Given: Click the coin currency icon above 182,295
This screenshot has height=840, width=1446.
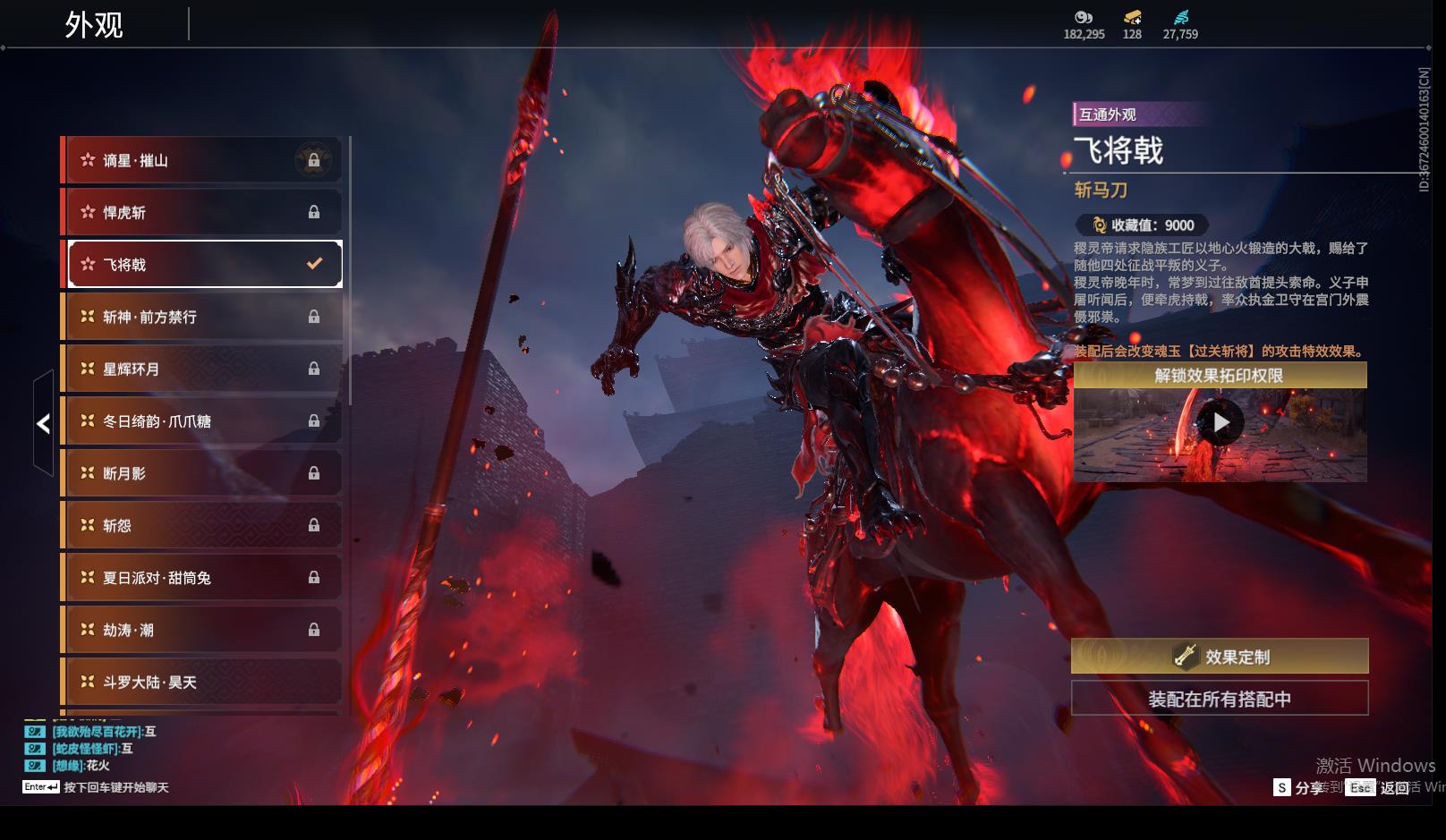Looking at the screenshot, I should tap(1084, 17).
